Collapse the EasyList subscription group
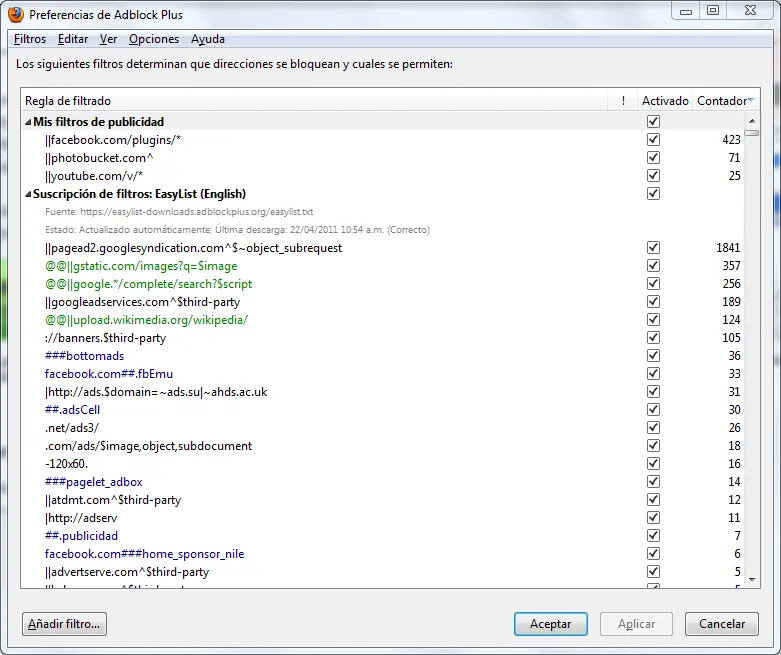Image resolution: width=781 pixels, height=655 pixels. (28, 194)
